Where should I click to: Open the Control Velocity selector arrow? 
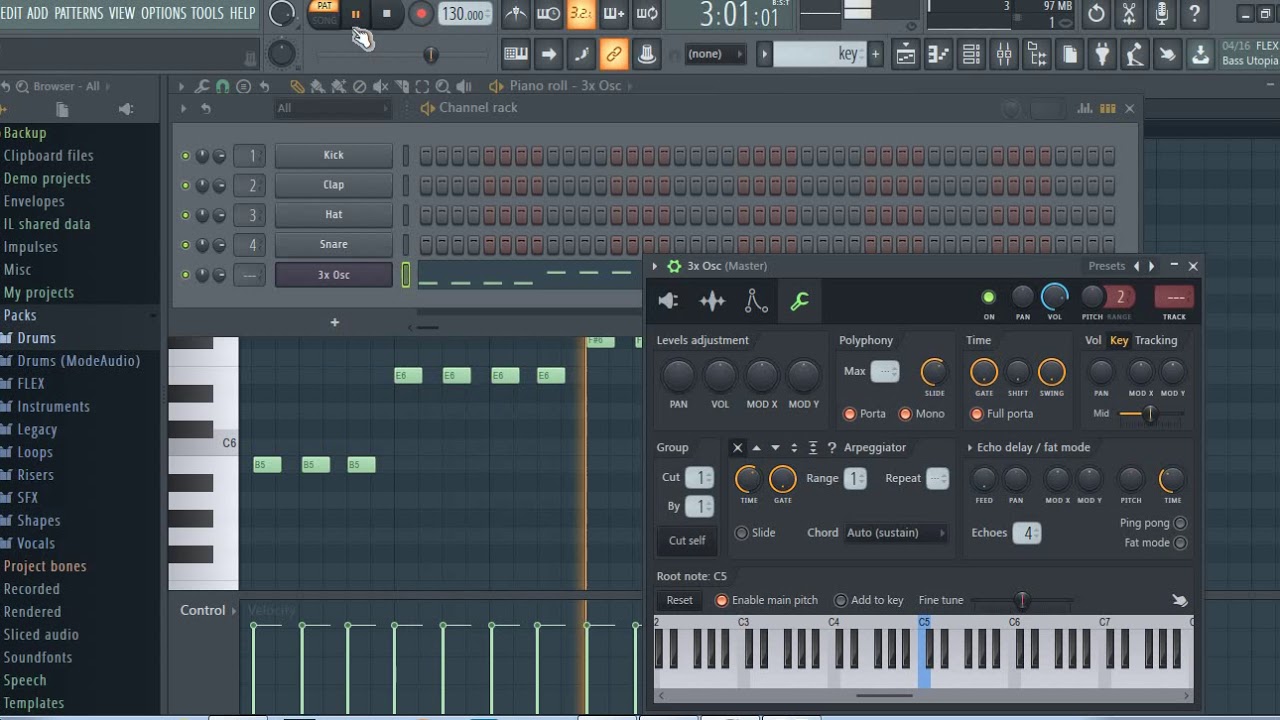point(234,611)
